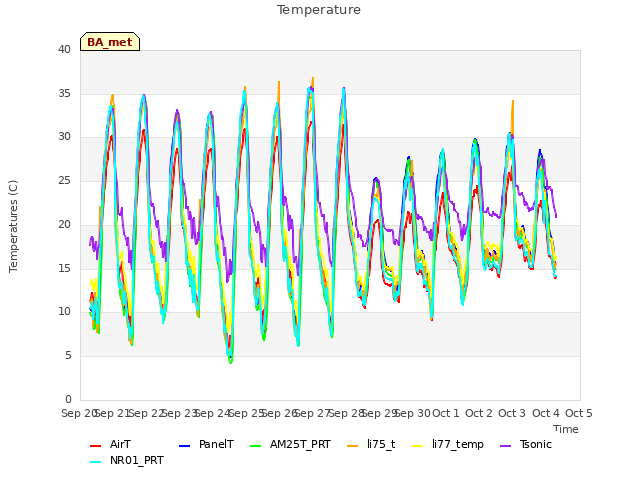The image size is (640, 480).
Task: Toggle Tsonic legend entry
Action: click(x=526, y=444)
